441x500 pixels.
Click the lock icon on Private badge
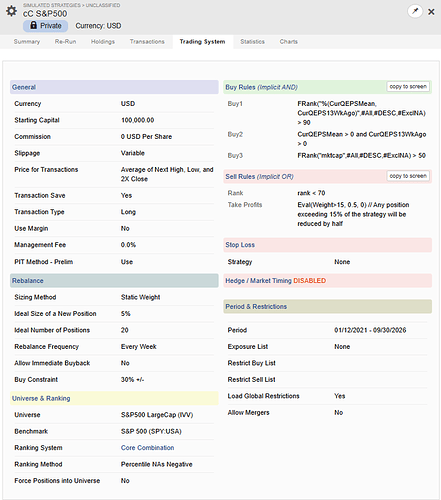[x=33, y=25]
